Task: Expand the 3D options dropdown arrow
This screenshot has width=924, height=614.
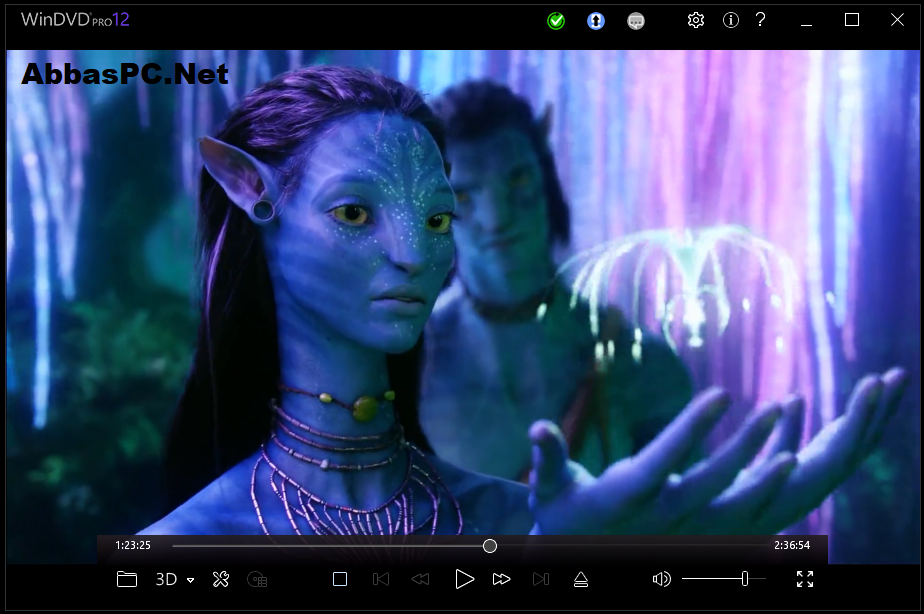Action: click(x=190, y=580)
